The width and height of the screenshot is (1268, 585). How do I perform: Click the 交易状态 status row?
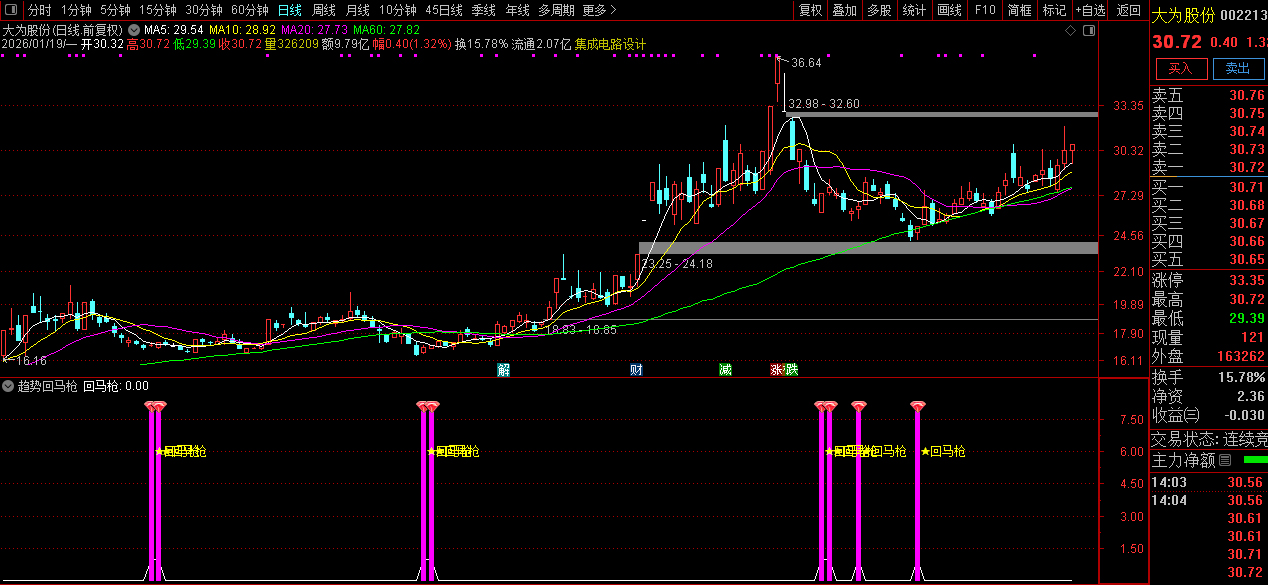point(1209,438)
